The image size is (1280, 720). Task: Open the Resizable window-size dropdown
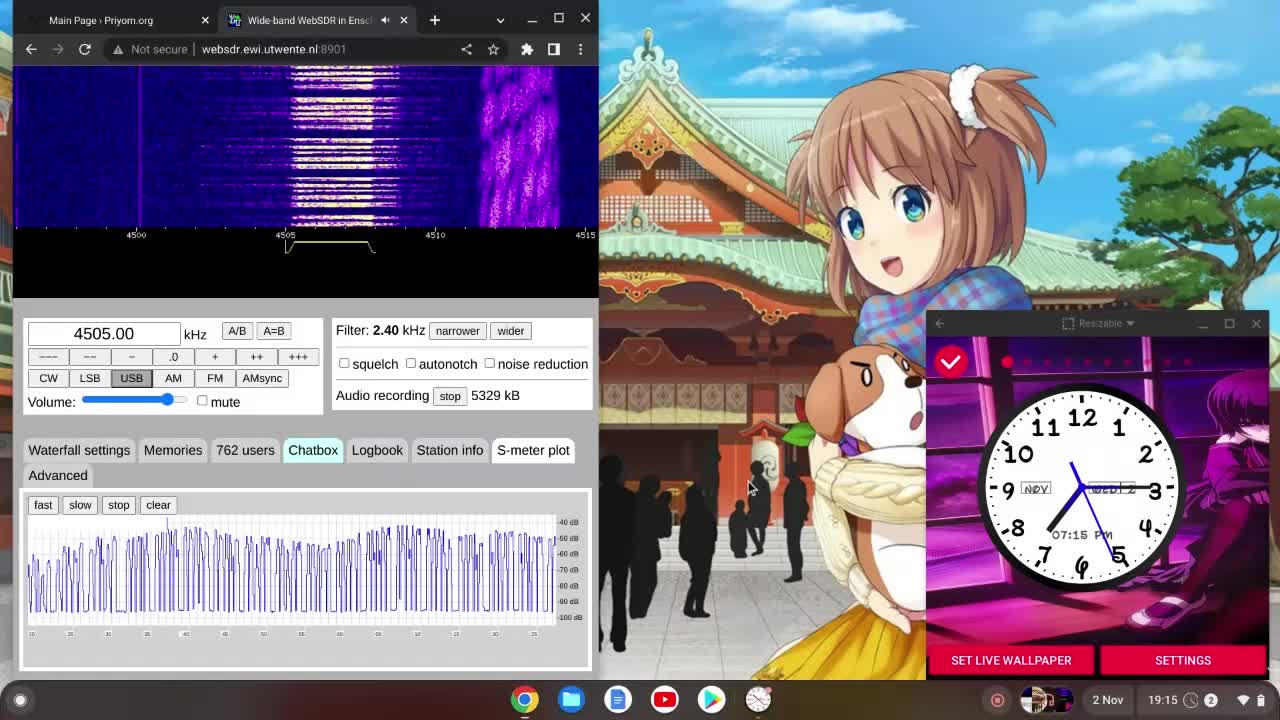click(x=1098, y=324)
